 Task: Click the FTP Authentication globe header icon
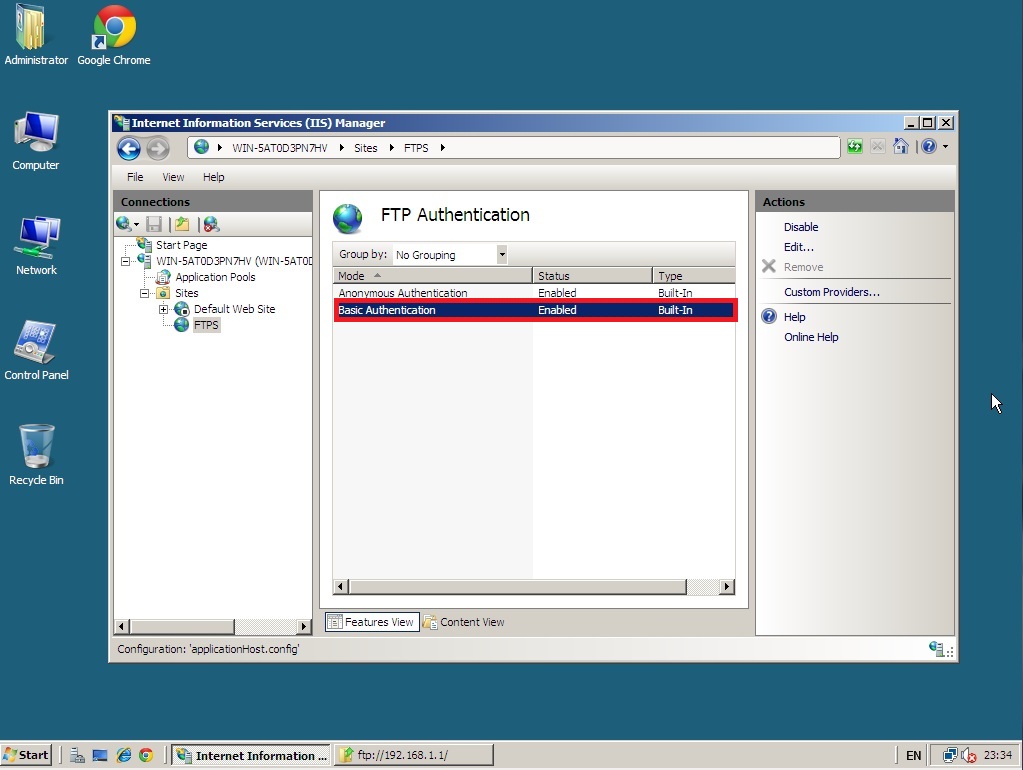pyautogui.click(x=347, y=219)
